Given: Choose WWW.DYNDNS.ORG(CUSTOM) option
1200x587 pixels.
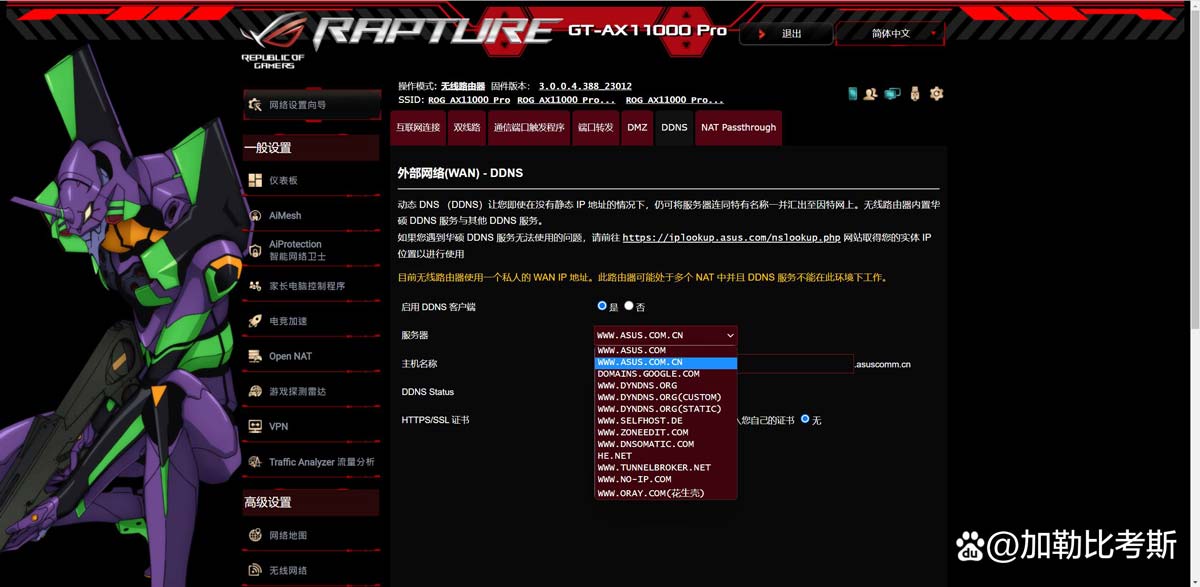Looking at the screenshot, I should click(666, 397).
